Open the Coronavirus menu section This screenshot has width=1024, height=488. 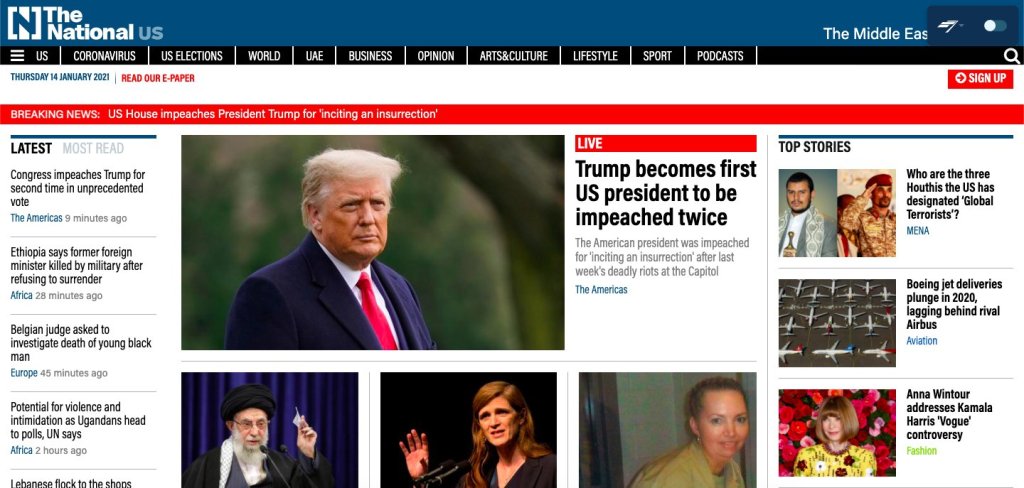click(x=104, y=56)
